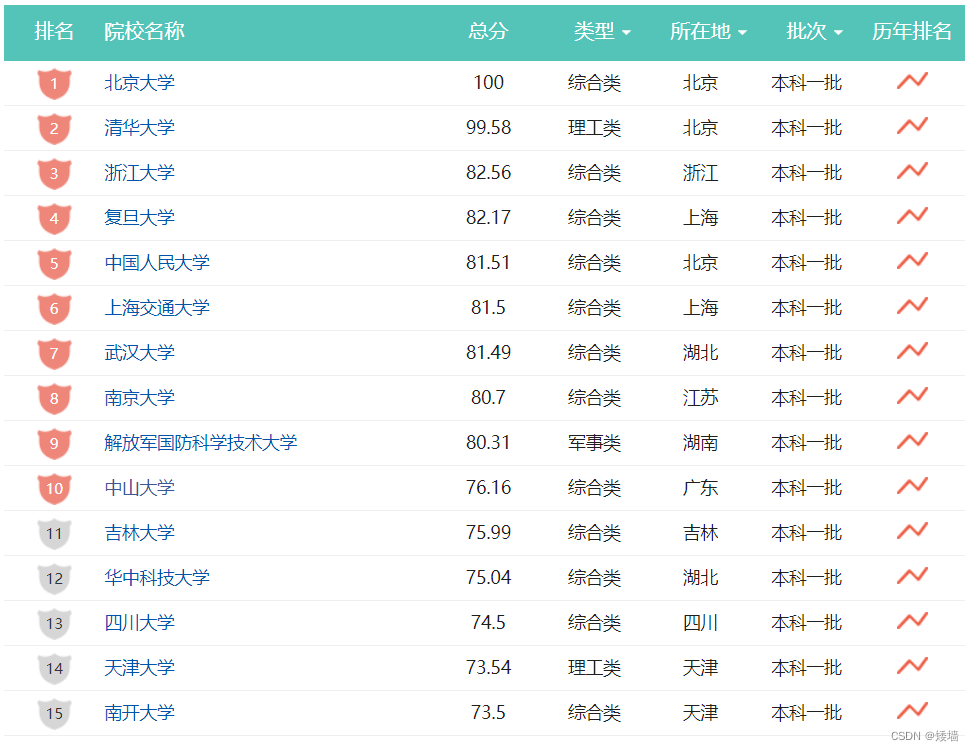Select the 理工类 cell in 清华大学 row

coord(594,128)
